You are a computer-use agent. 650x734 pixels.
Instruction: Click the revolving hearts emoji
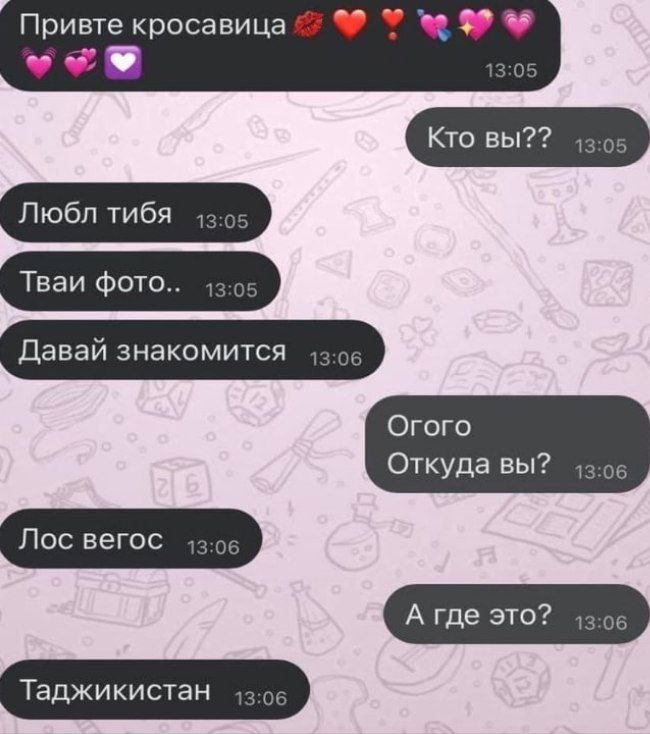(80, 63)
